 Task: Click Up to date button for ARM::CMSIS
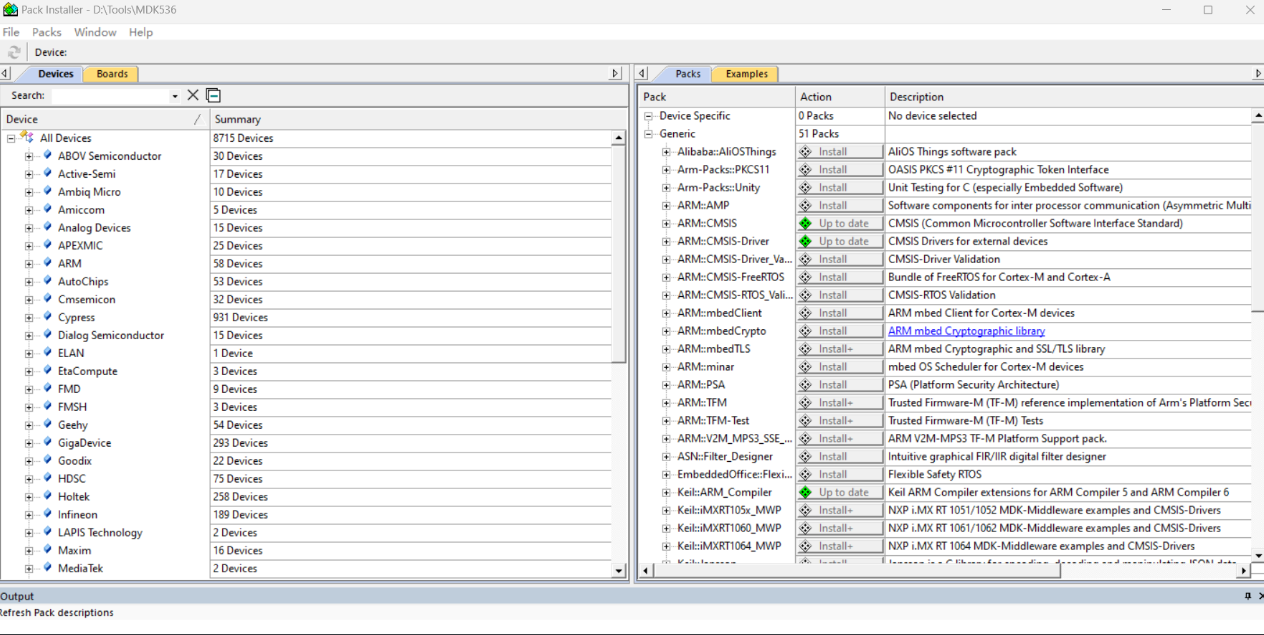[x=840, y=224]
